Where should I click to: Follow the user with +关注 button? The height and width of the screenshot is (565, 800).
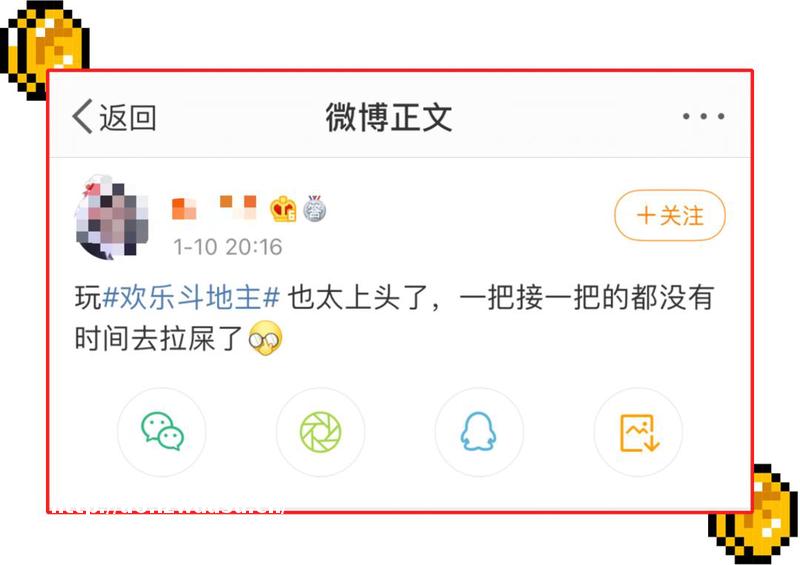[669, 215]
